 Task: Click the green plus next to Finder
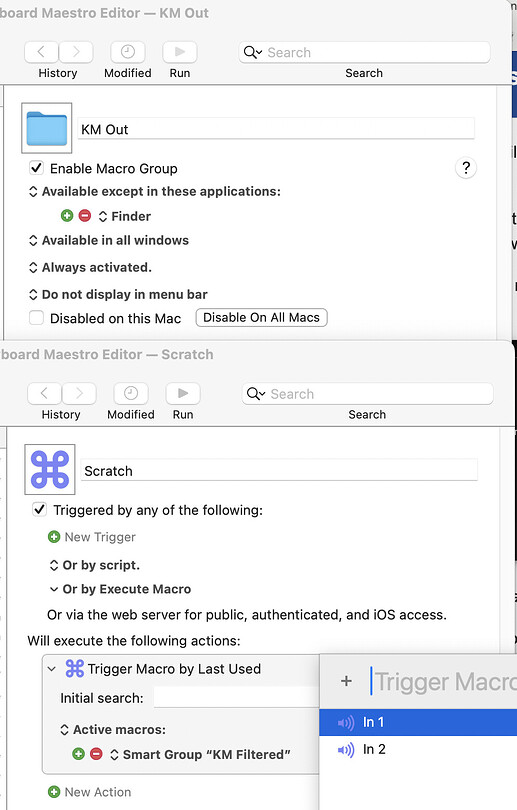67,216
